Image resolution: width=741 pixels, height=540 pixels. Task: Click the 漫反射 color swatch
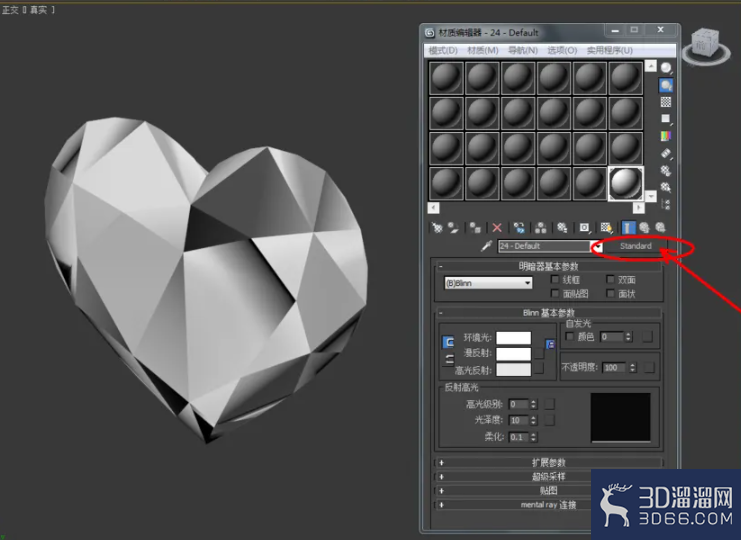click(x=514, y=354)
